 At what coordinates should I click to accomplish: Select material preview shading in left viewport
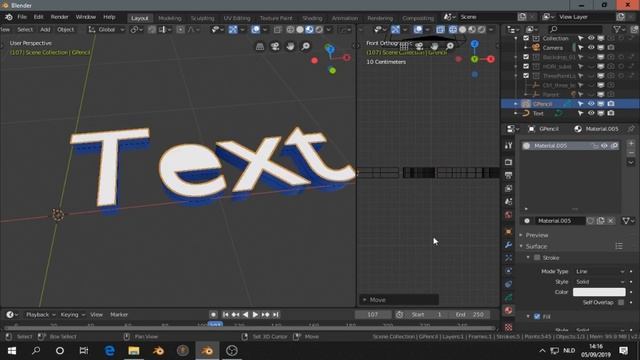point(309,29)
